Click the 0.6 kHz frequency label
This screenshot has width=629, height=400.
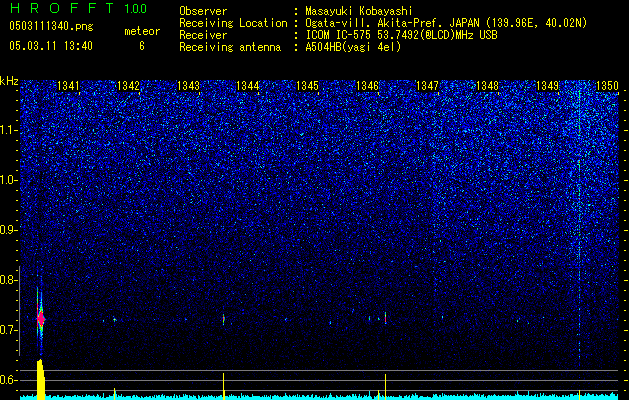(9, 380)
